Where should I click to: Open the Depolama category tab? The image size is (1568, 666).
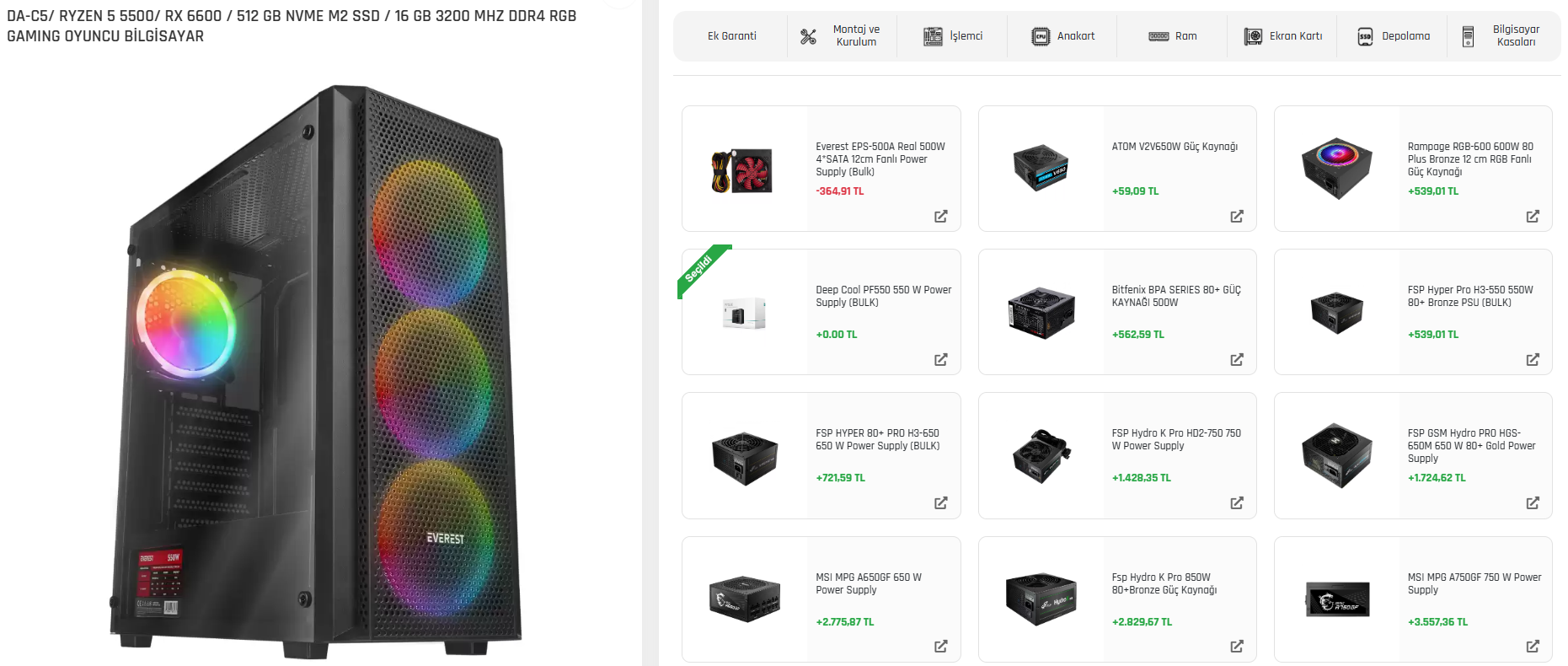pos(1393,36)
